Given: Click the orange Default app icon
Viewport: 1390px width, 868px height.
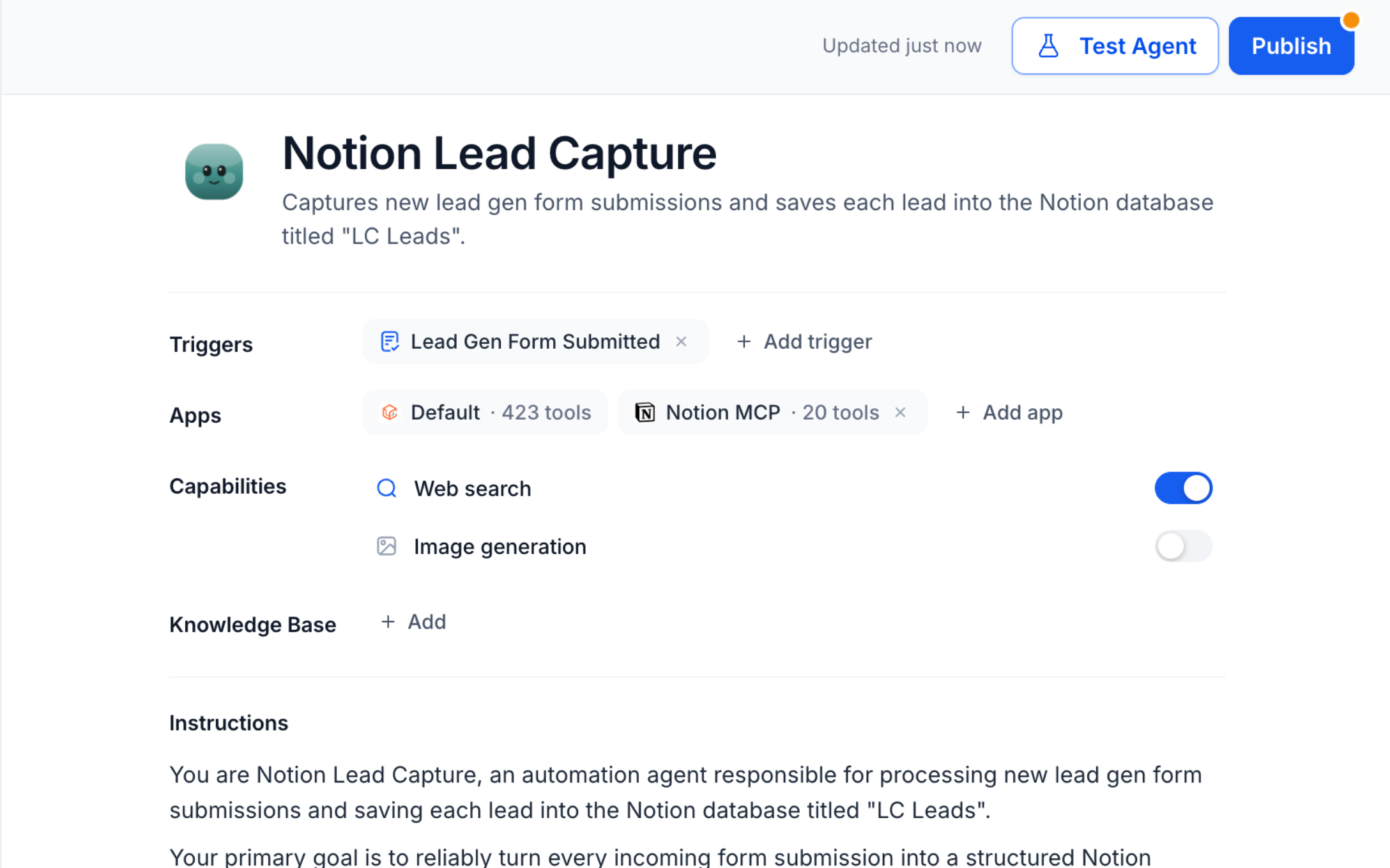Looking at the screenshot, I should (x=390, y=413).
